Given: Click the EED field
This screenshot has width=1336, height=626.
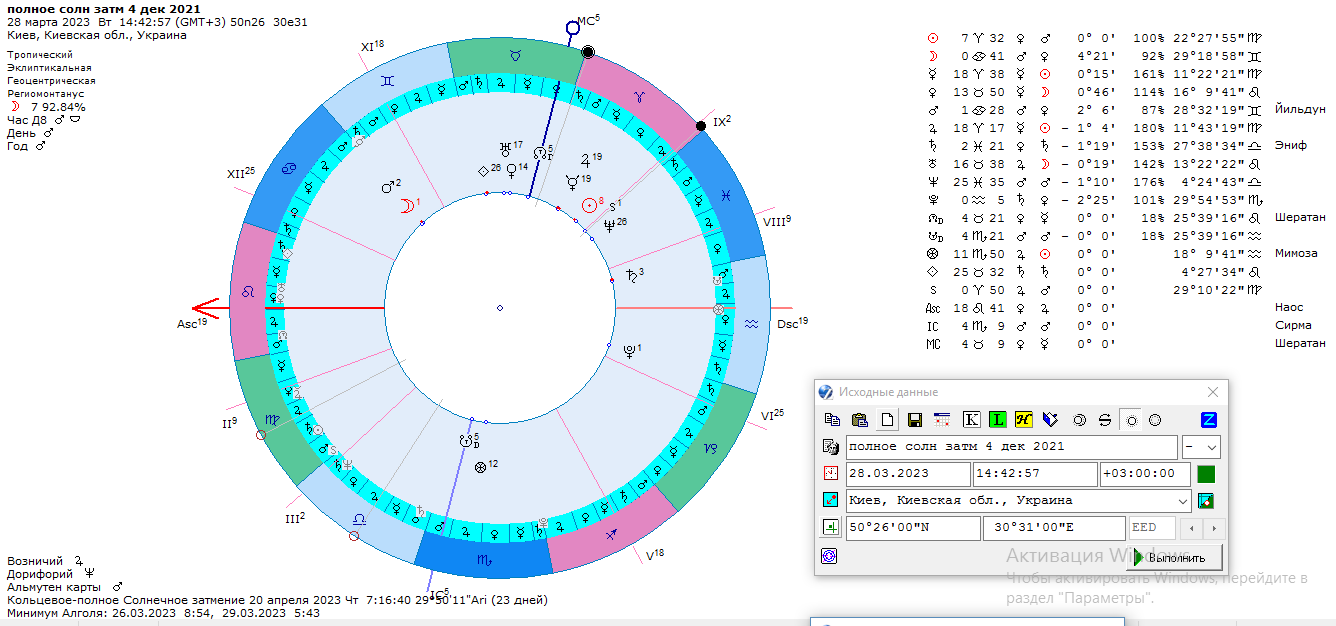Looking at the screenshot, I should click(x=1152, y=527).
